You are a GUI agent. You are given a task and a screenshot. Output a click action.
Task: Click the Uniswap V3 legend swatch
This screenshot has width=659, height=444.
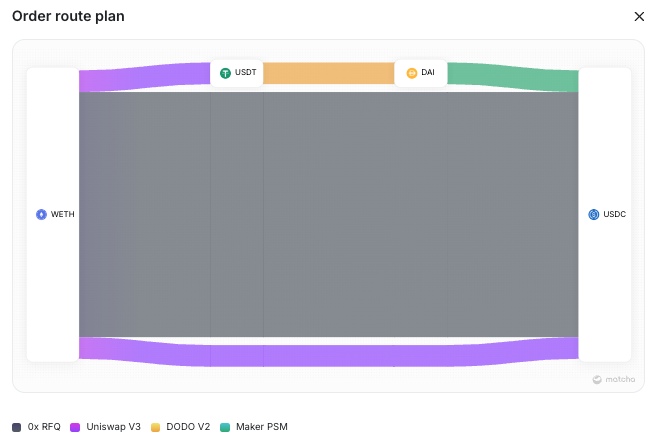74,427
